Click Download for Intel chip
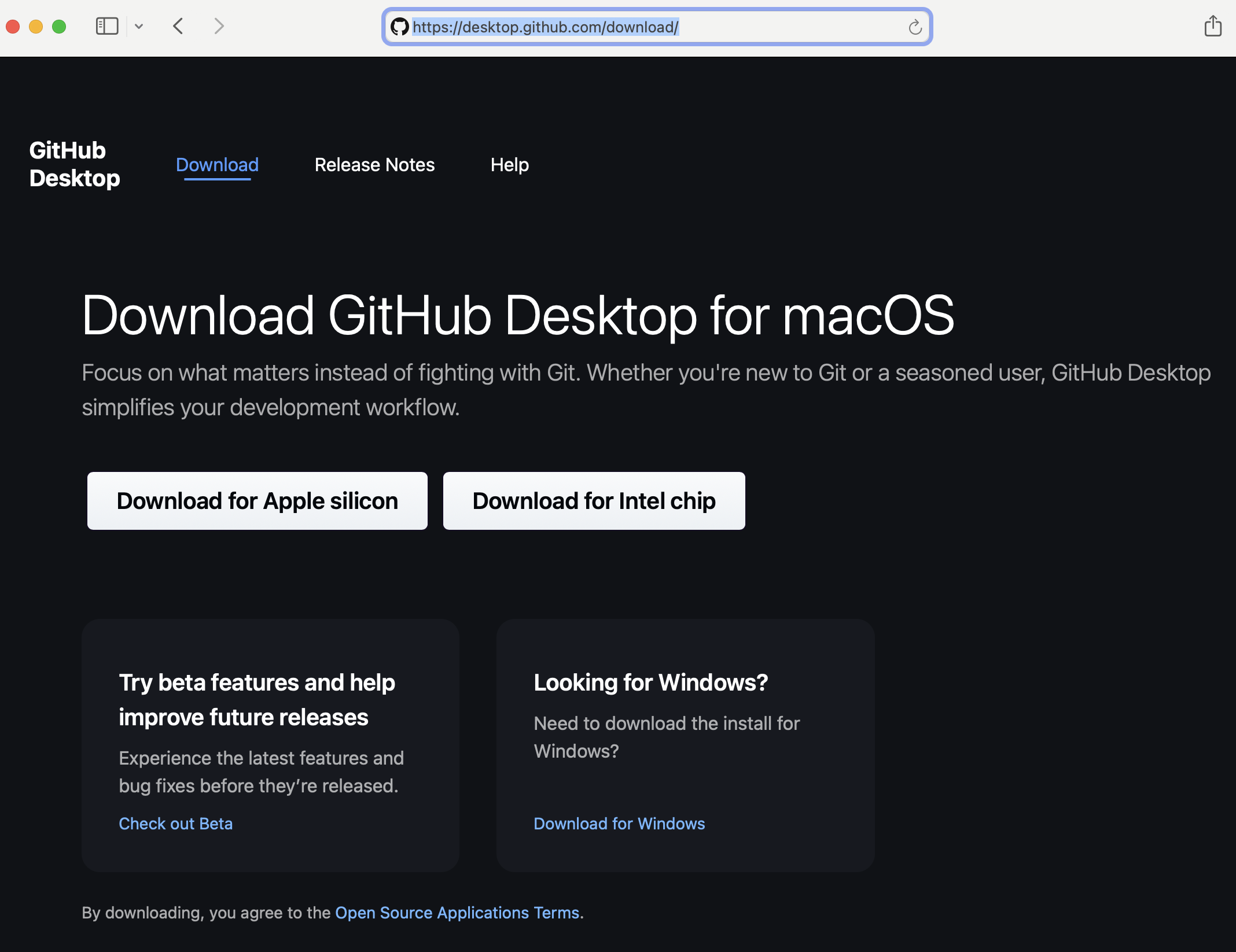Viewport: 1236px width, 952px height. coord(594,501)
